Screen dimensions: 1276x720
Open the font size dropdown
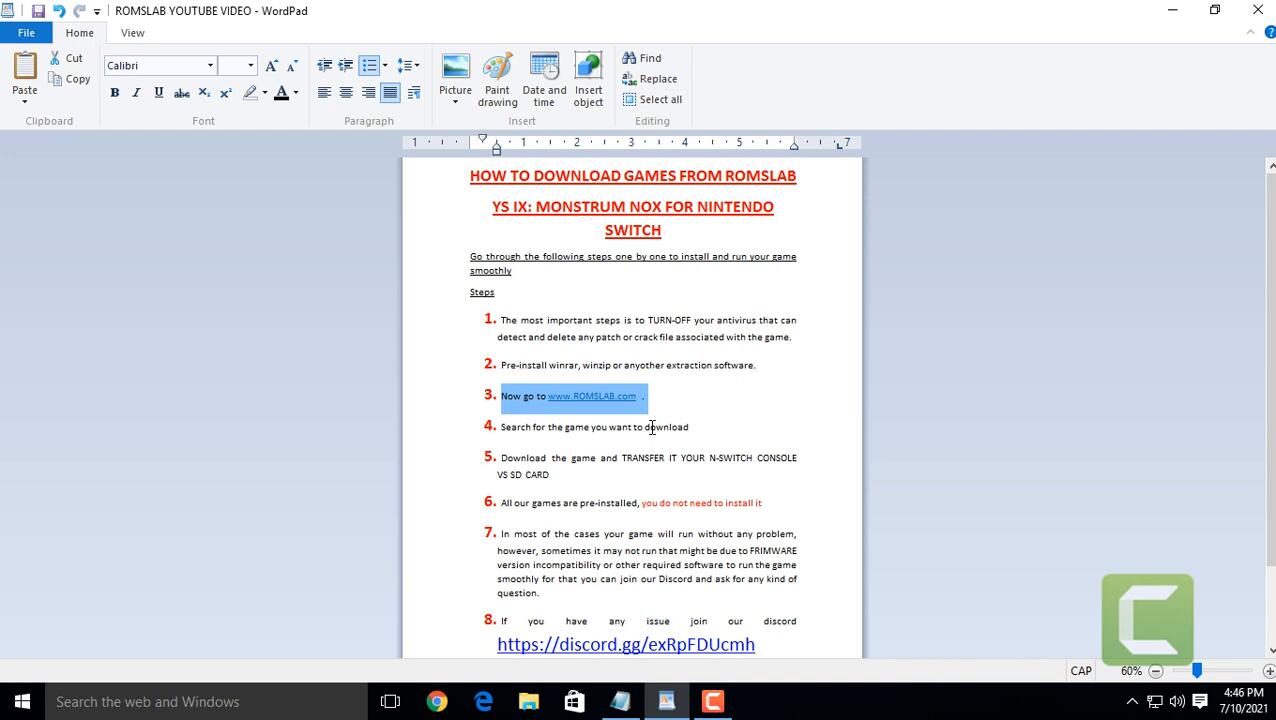250,65
